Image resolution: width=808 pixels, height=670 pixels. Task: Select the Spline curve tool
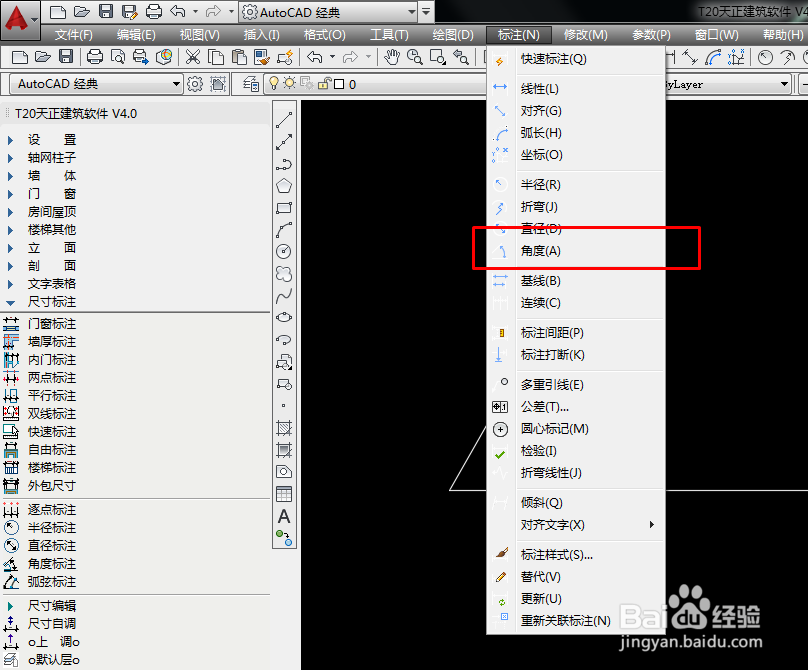(x=284, y=296)
